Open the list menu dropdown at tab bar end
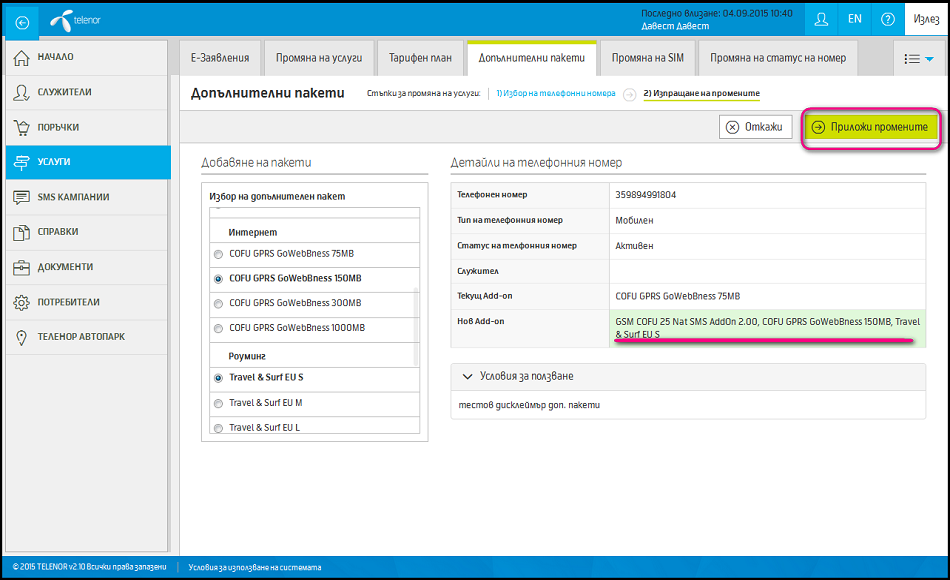 click(x=918, y=59)
